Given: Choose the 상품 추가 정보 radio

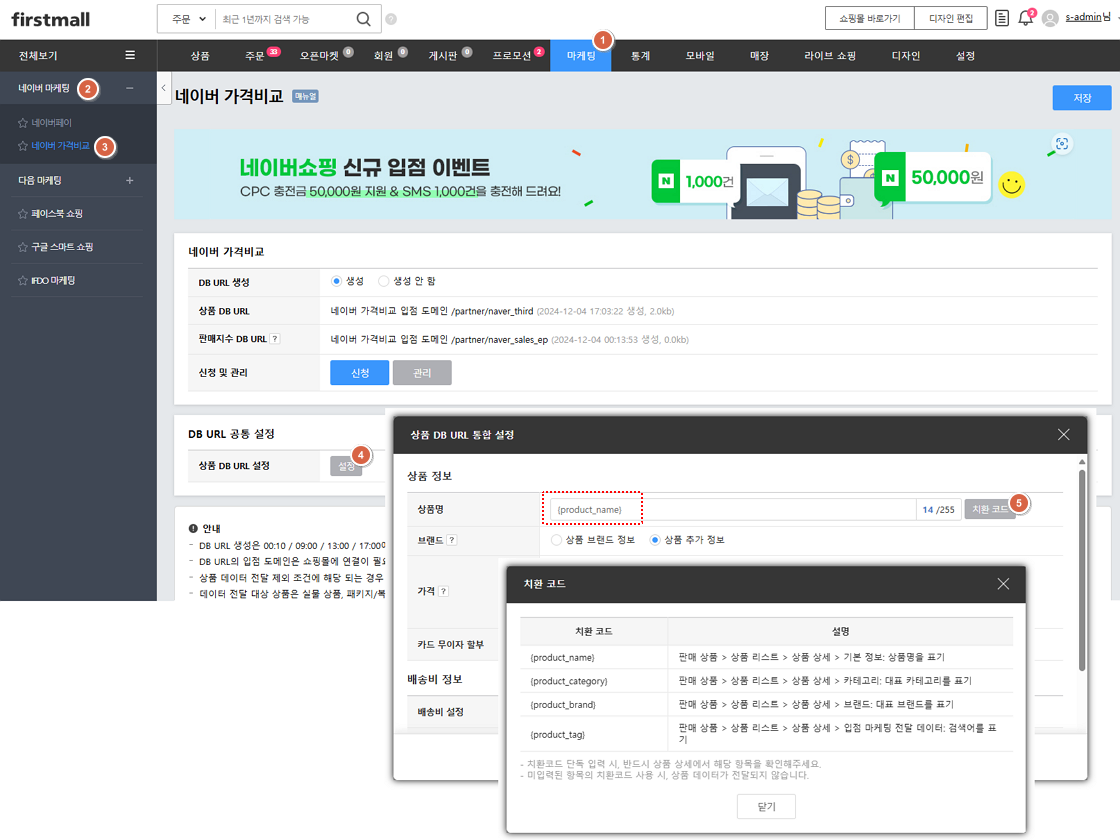Looking at the screenshot, I should click(655, 540).
